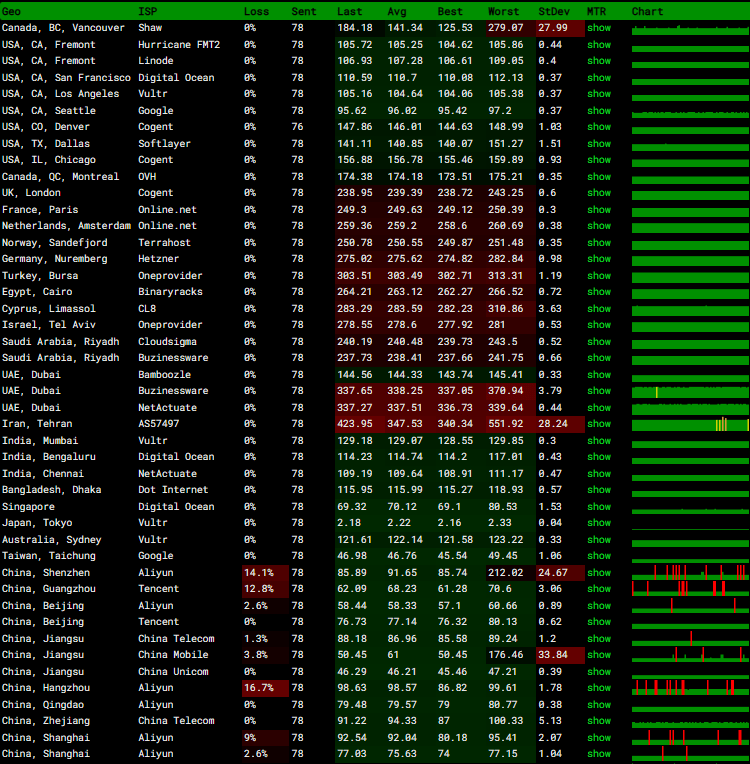Show MTR for Fremont Hurricane FMT2
Image resolution: width=750 pixels, height=764 pixels.
click(x=599, y=45)
